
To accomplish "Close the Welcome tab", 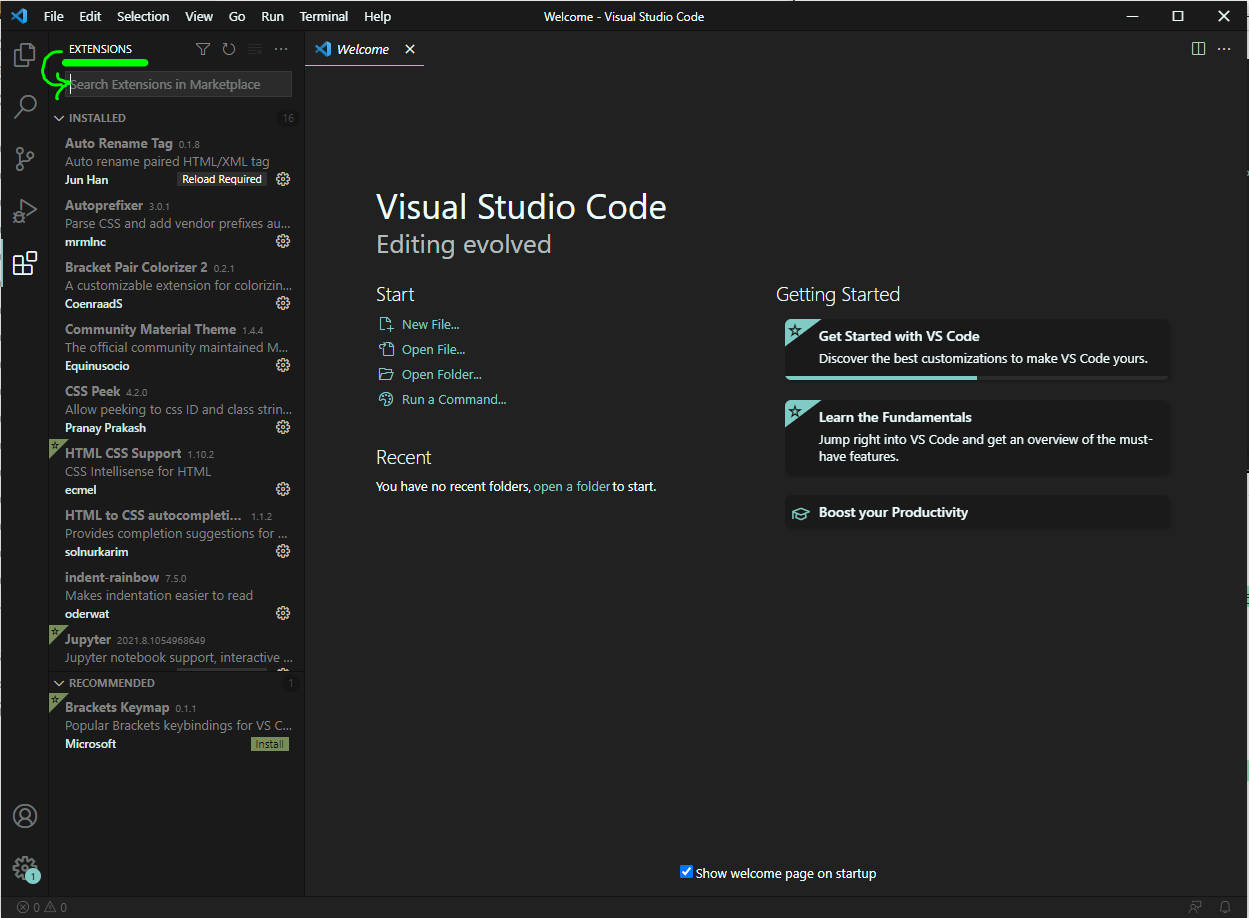I will coord(410,49).
